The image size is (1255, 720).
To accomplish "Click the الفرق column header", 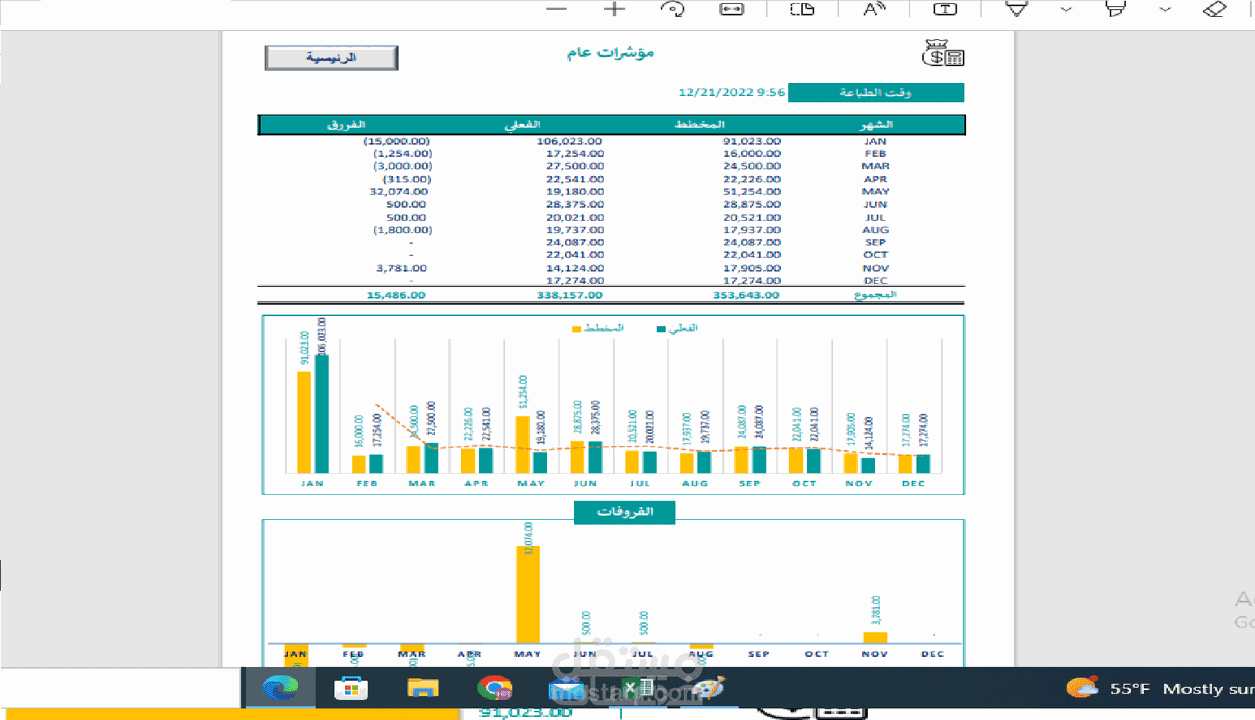I will pyautogui.click(x=345, y=125).
